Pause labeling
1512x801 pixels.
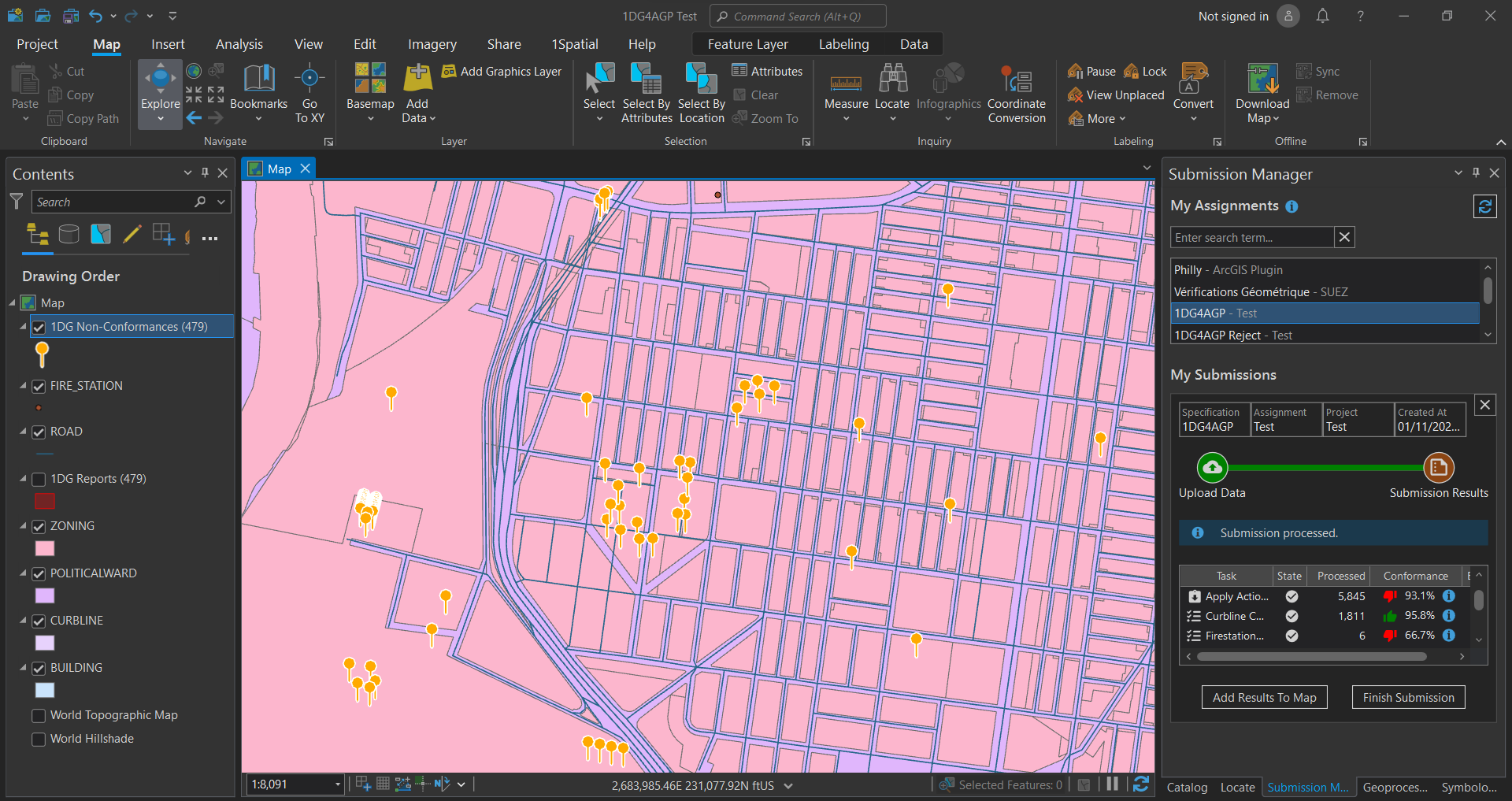pyautogui.click(x=1091, y=72)
